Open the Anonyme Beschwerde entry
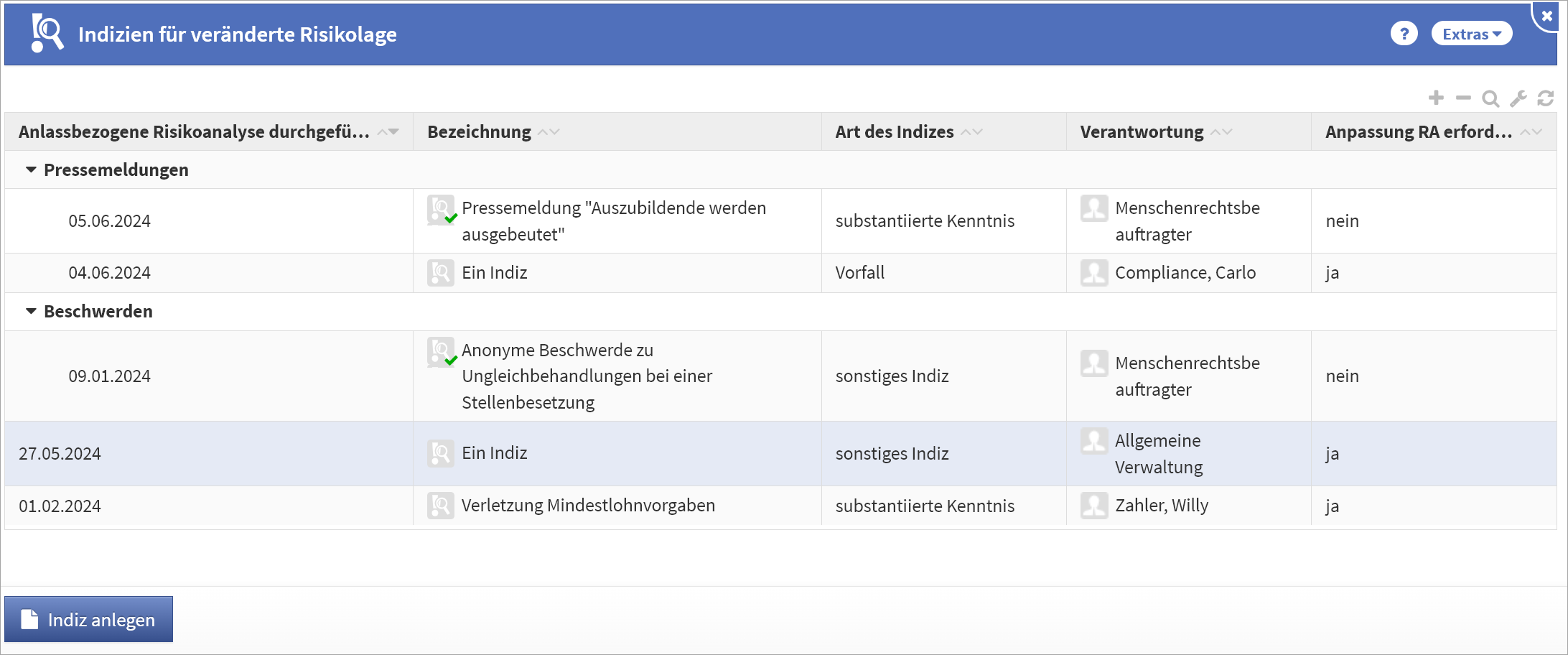This screenshot has height=655, width=1568. coord(557,350)
